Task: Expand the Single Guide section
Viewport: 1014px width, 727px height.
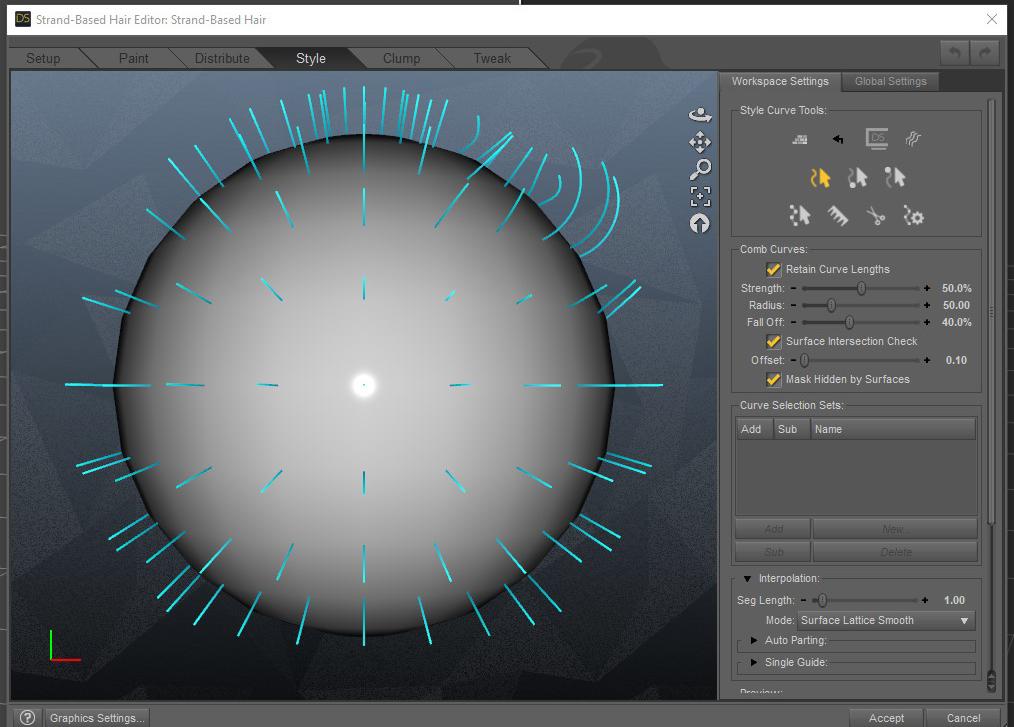Action: point(753,662)
